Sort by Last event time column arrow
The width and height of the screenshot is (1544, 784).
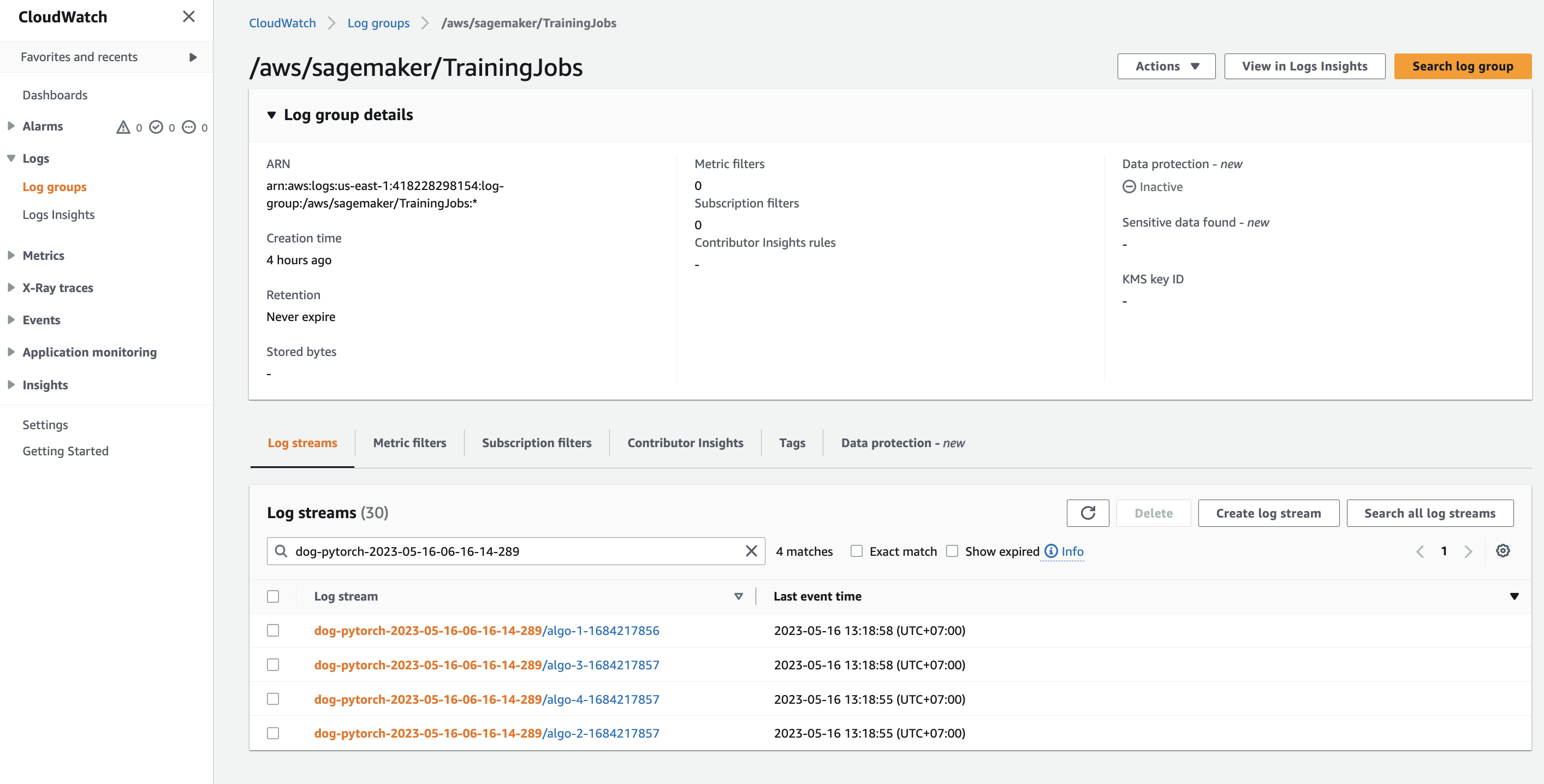click(1513, 596)
